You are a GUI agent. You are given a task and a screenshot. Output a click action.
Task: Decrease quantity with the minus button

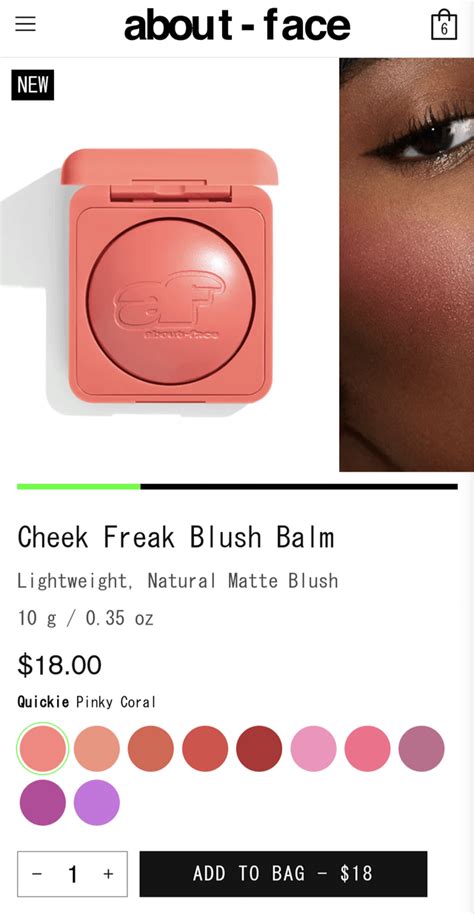click(x=37, y=874)
